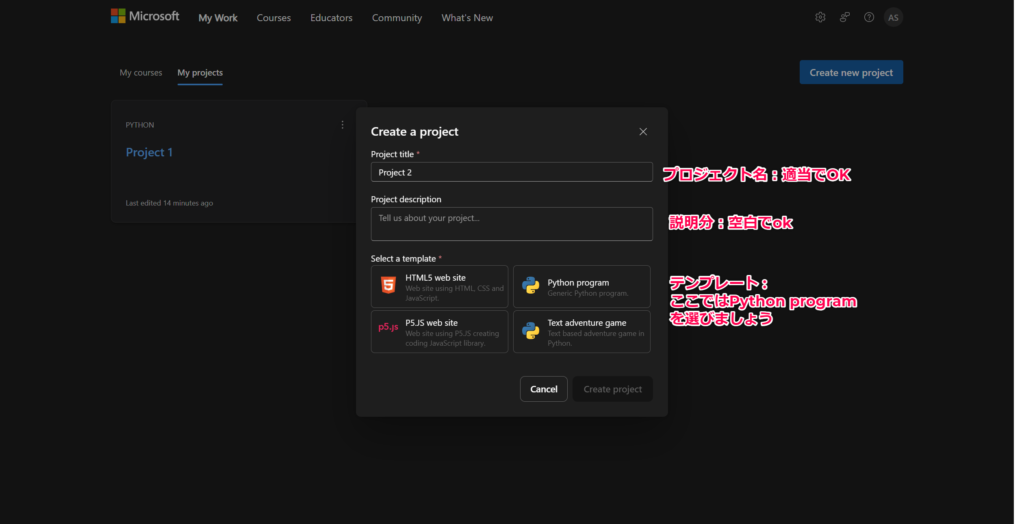The width and height of the screenshot is (1024, 524).
Task: Open settings via the gear icon
Action: pyautogui.click(x=820, y=17)
